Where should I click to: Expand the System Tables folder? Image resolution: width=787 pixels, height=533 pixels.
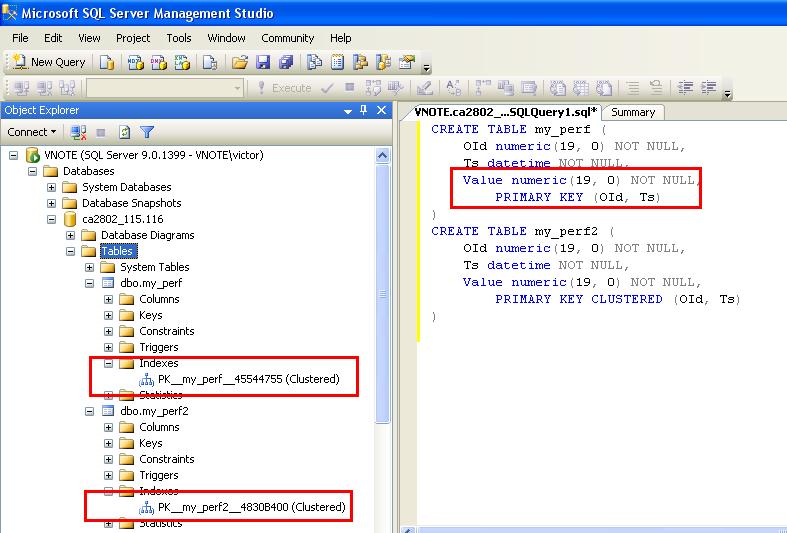pyautogui.click(x=89, y=268)
